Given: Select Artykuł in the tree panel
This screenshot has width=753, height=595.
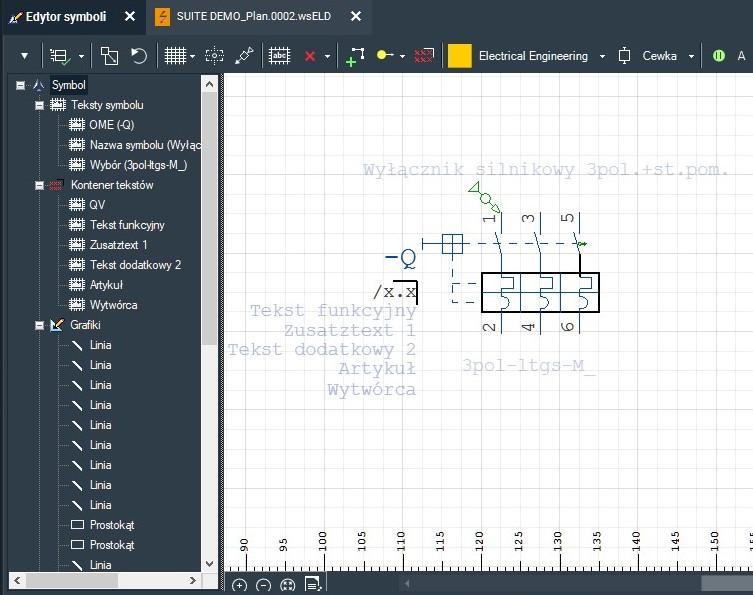Looking at the screenshot, I should 106,285.
